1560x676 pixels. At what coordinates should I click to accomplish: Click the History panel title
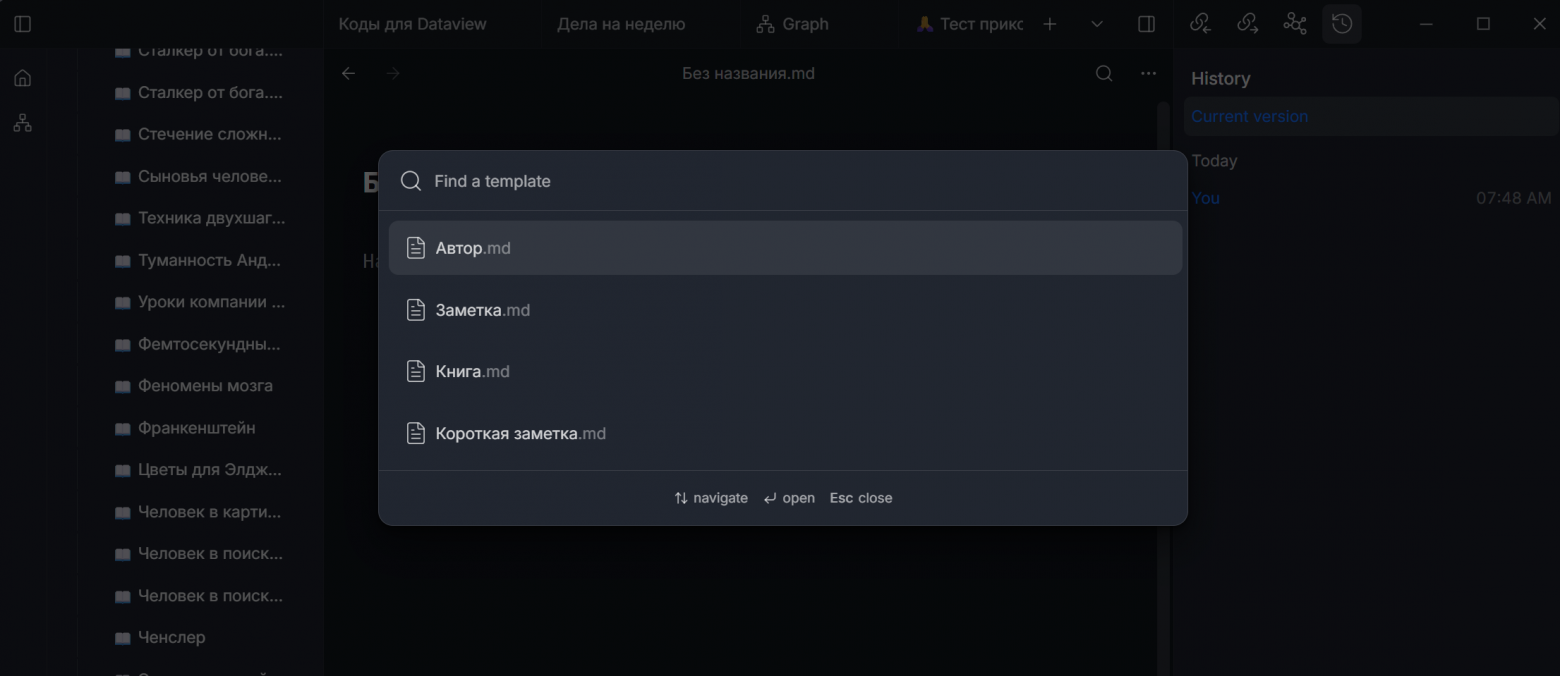point(1220,78)
